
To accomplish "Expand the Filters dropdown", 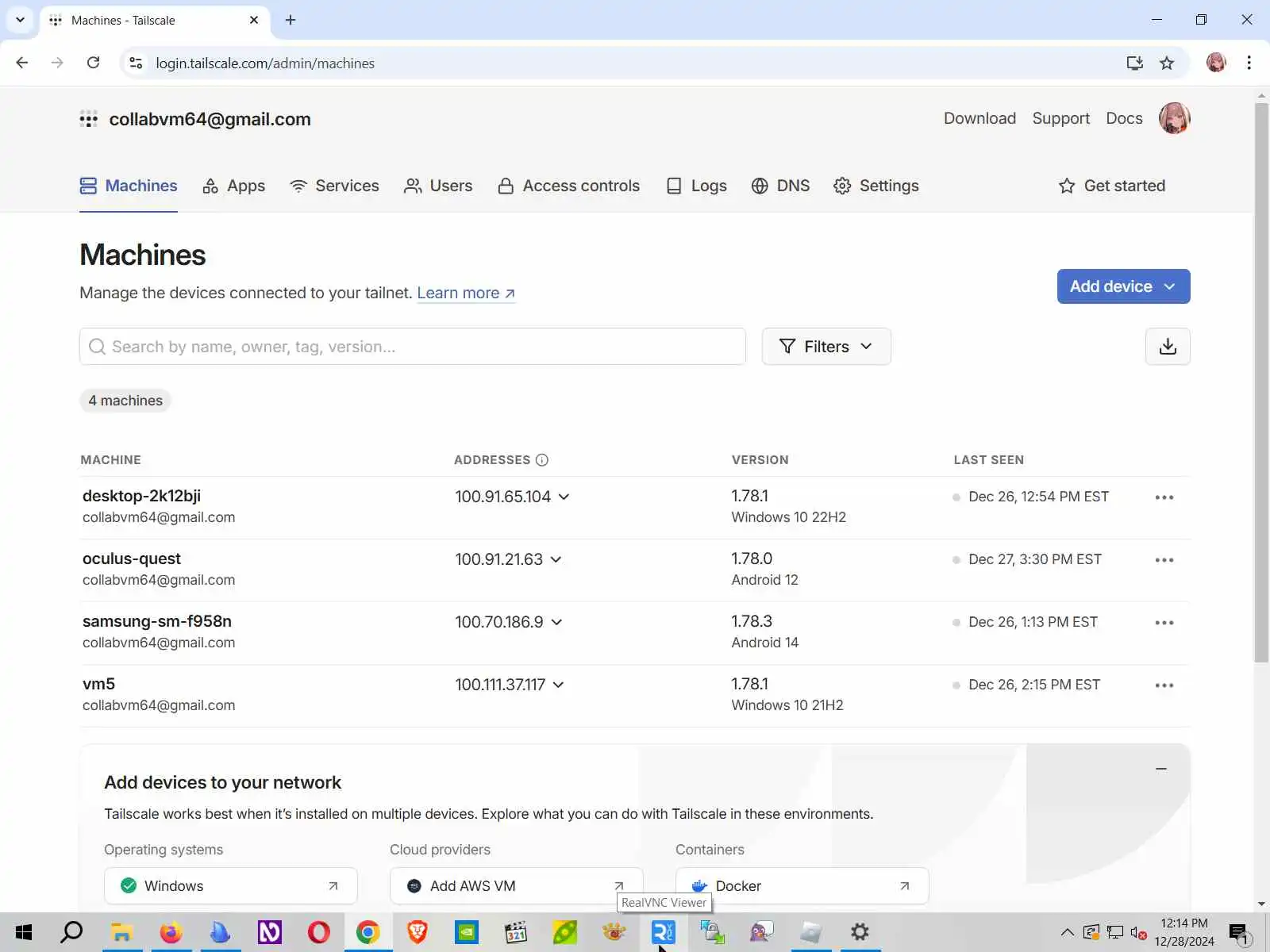I will (826, 347).
